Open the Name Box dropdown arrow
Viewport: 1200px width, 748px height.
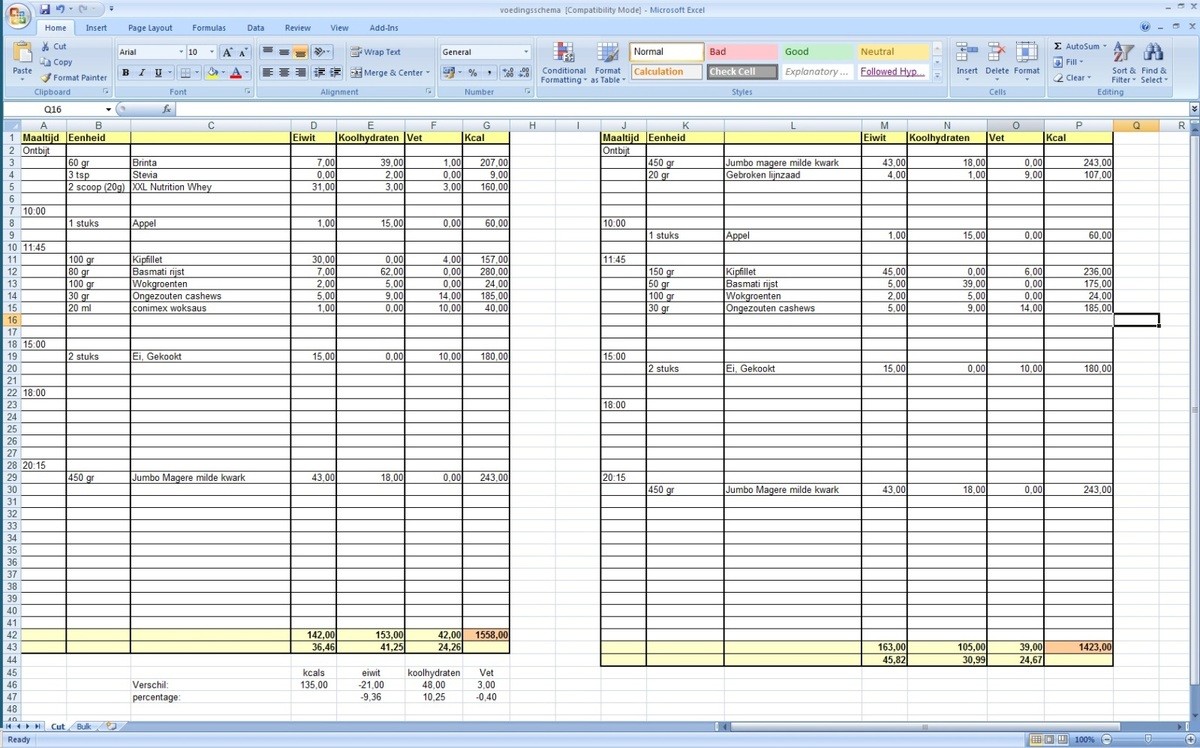click(x=108, y=109)
